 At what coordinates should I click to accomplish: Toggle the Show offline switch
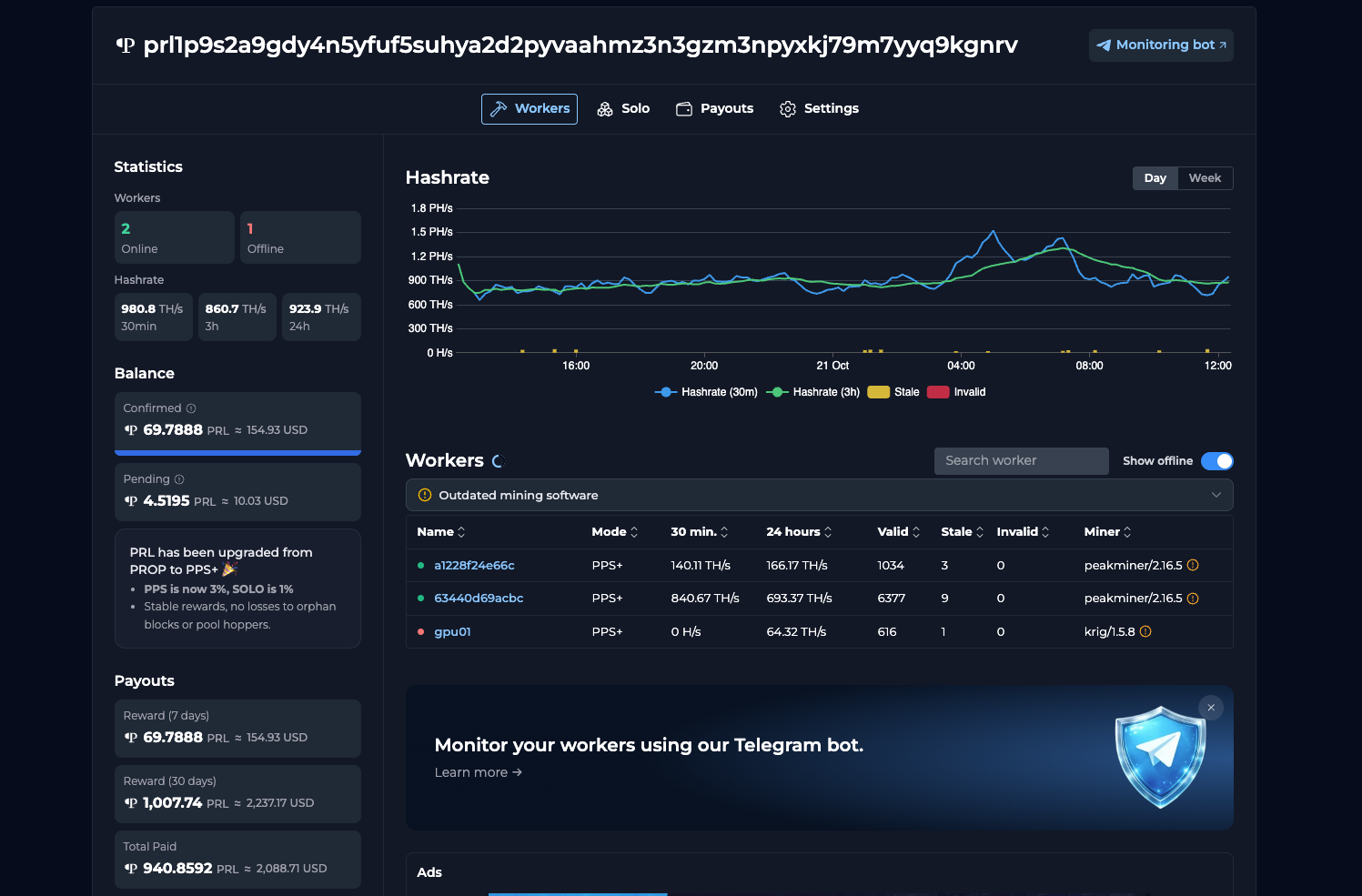click(x=1217, y=461)
